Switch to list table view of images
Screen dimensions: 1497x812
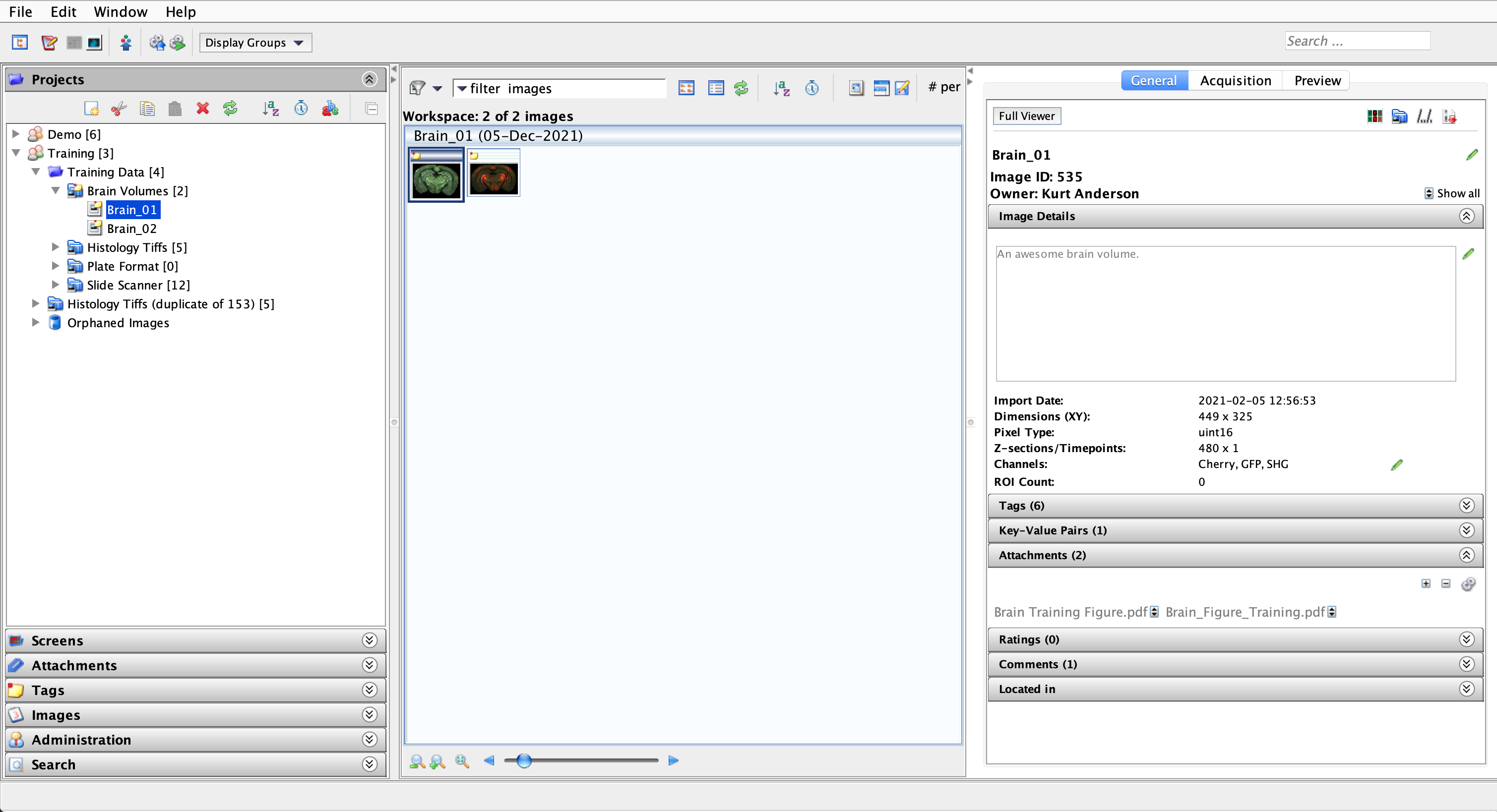pos(716,88)
